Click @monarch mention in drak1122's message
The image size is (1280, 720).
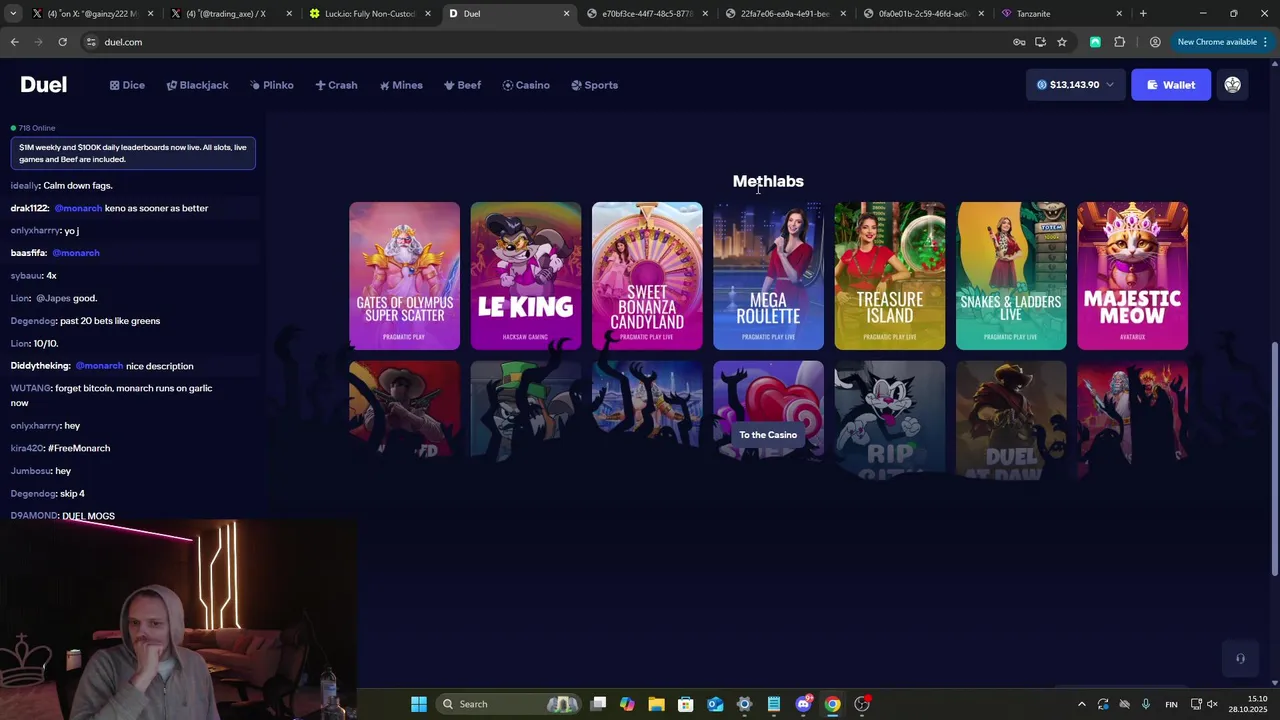pos(78,208)
